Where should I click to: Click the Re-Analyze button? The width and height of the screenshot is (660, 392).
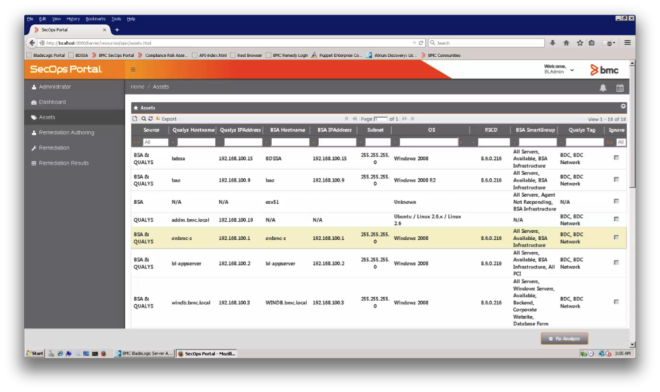click(x=564, y=339)
